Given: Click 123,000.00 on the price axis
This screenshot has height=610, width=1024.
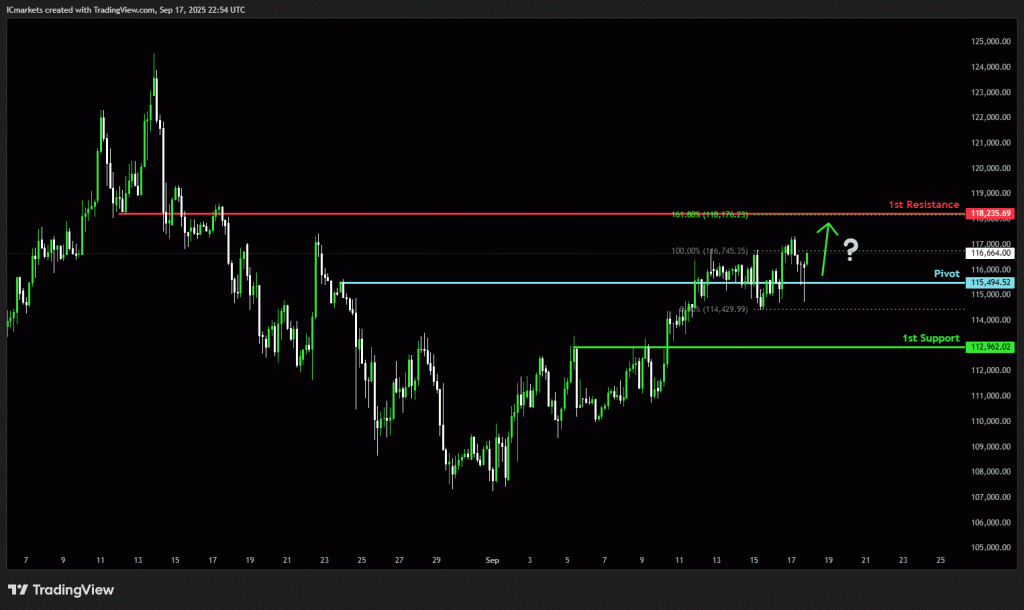Looking at the screenshot, I should (x=991, y=92).
